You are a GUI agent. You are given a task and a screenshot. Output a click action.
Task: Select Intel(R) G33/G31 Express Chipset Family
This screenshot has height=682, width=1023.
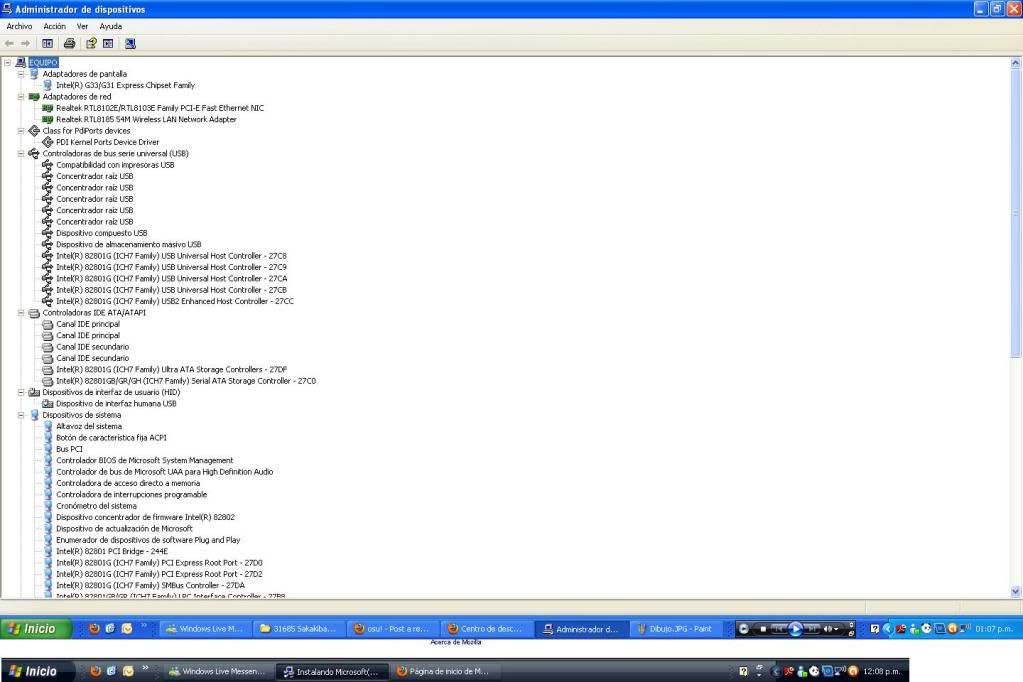click(125, 85)
